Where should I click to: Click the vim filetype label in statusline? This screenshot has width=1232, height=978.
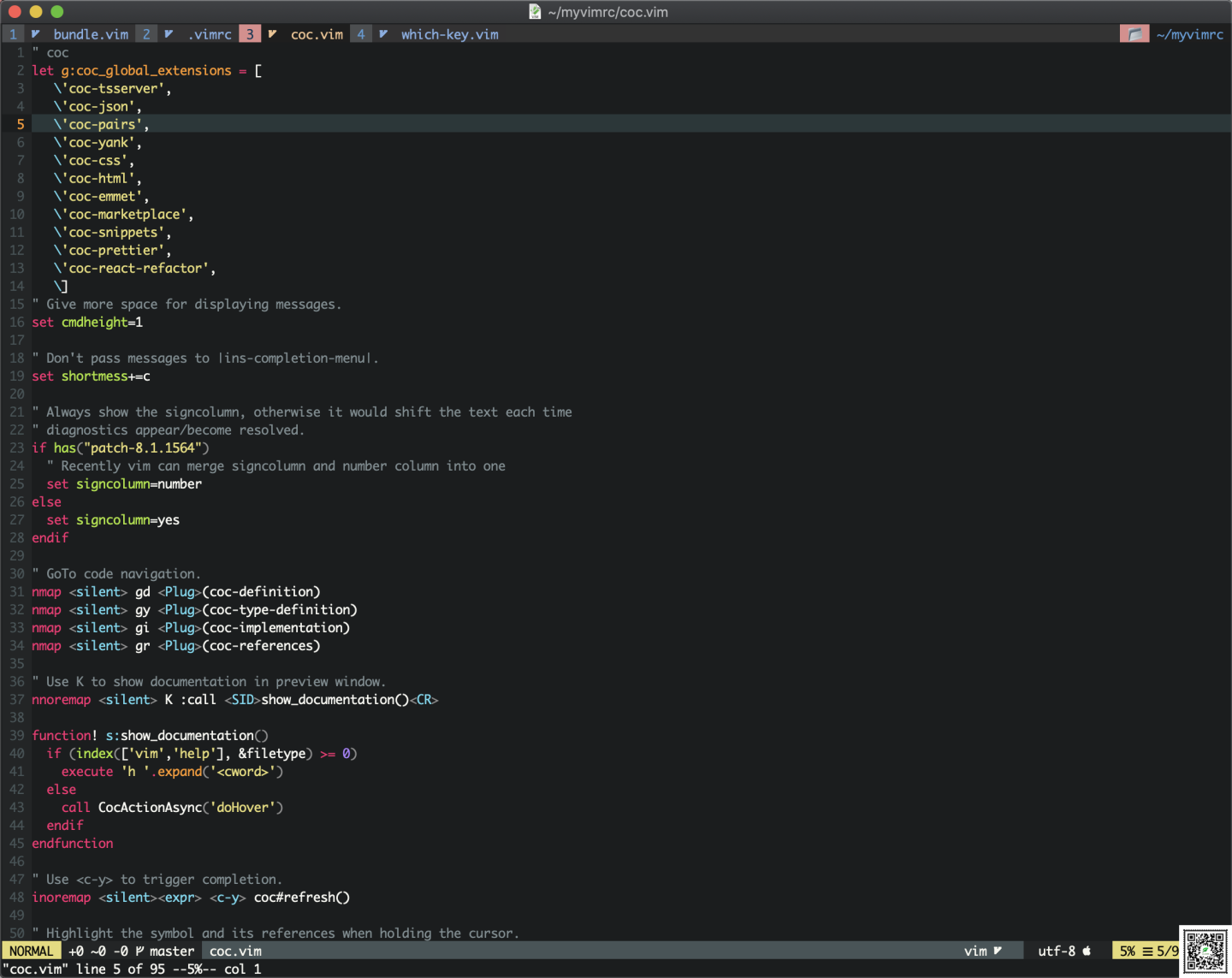(x=975, y=951)
